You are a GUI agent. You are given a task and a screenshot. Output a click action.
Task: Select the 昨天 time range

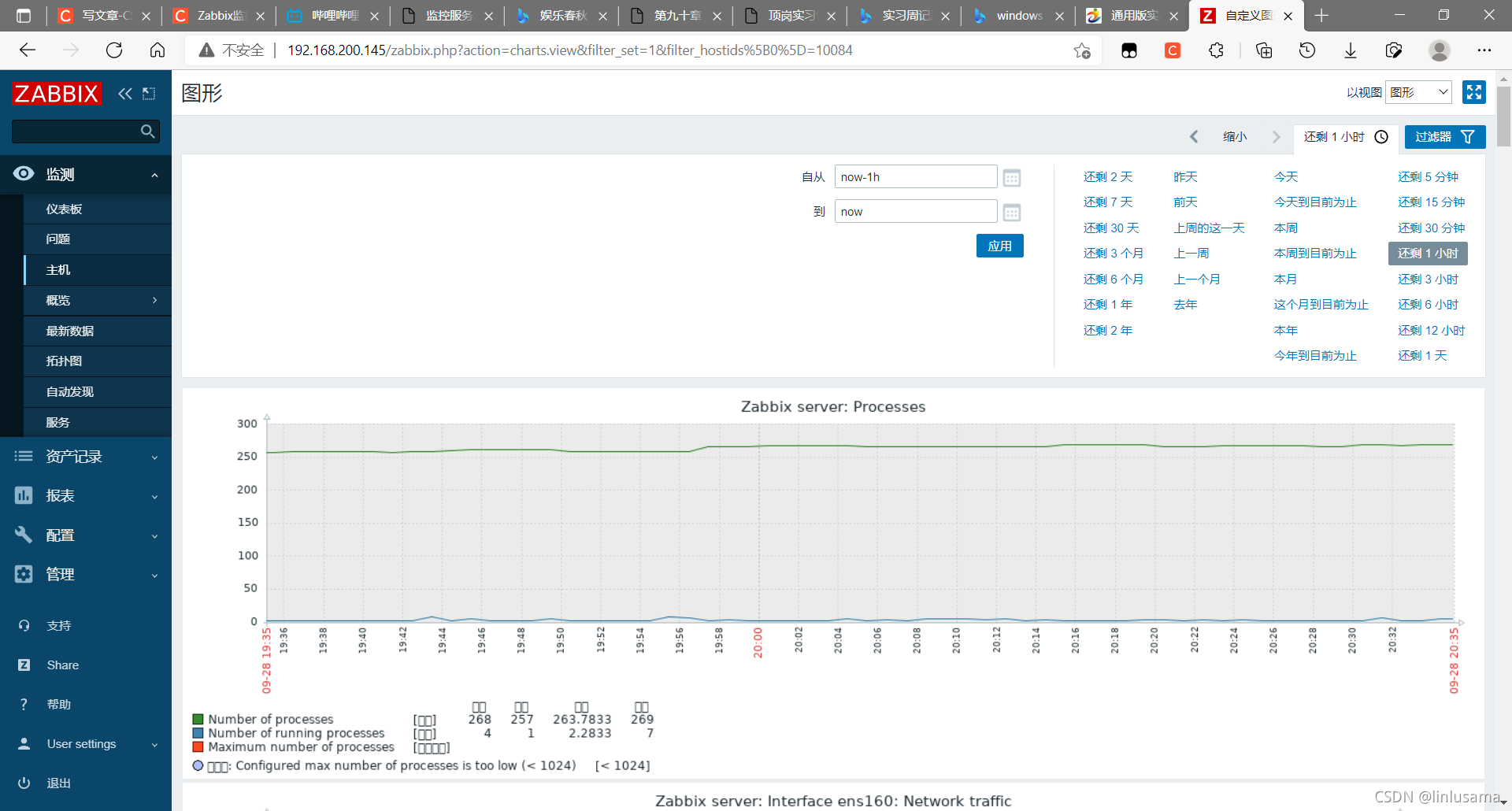pos(1185,177)
